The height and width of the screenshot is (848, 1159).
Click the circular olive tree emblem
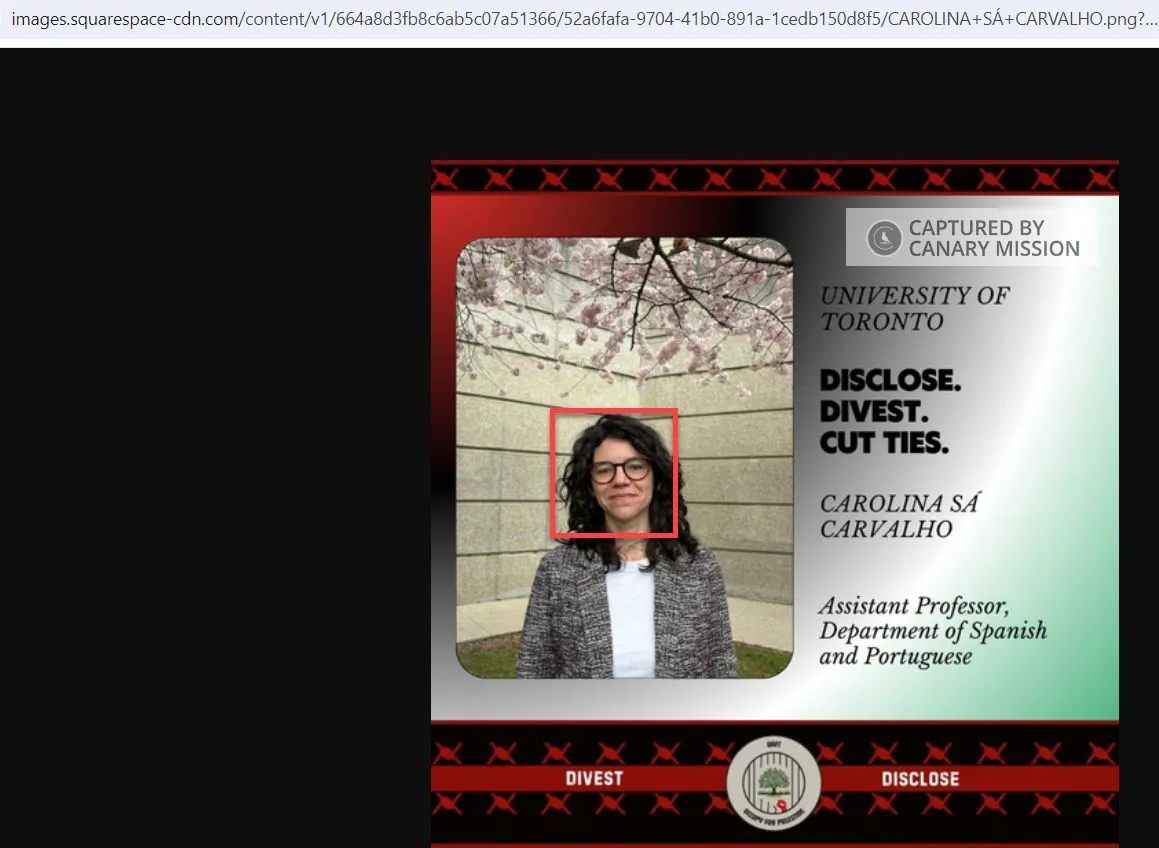point(773,783)
